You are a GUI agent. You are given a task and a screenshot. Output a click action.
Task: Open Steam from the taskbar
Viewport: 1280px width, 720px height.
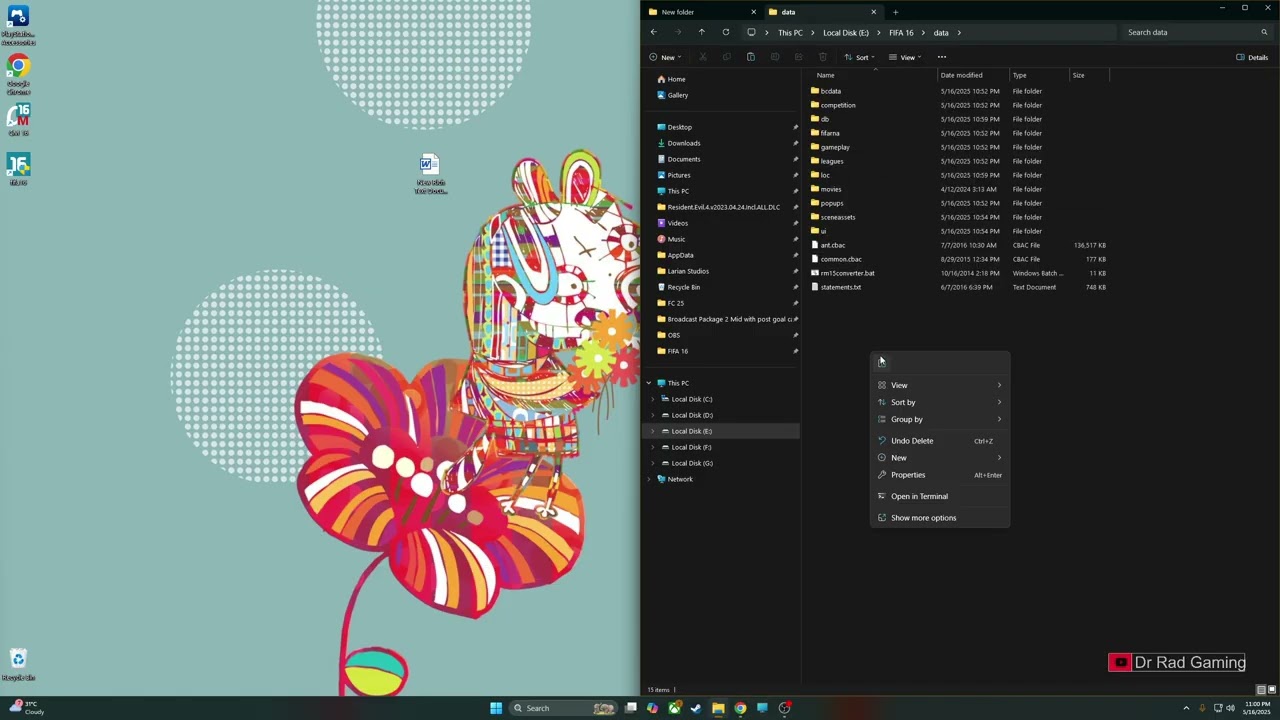(x=696, y=708)
